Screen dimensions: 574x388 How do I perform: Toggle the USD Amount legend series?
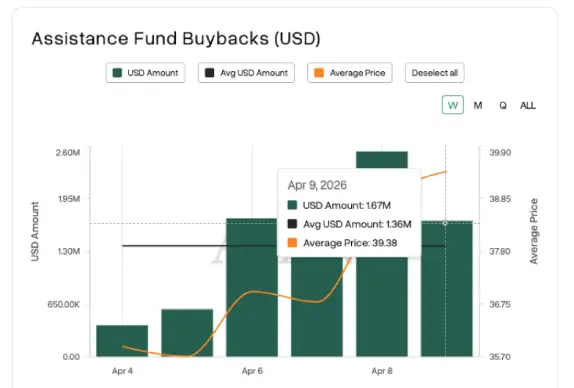[x=145, y=73]
